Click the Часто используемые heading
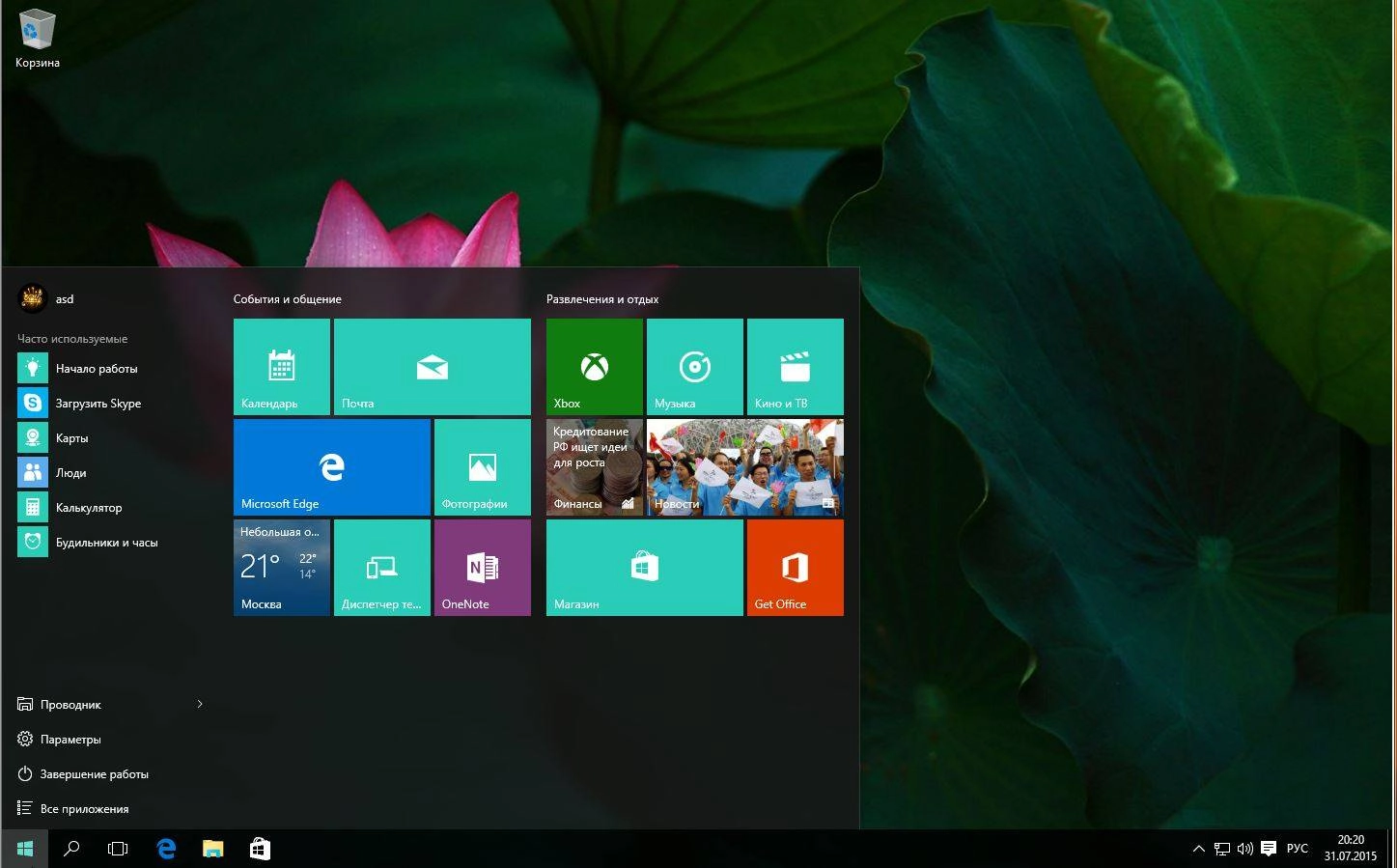 tap(72, 339)
